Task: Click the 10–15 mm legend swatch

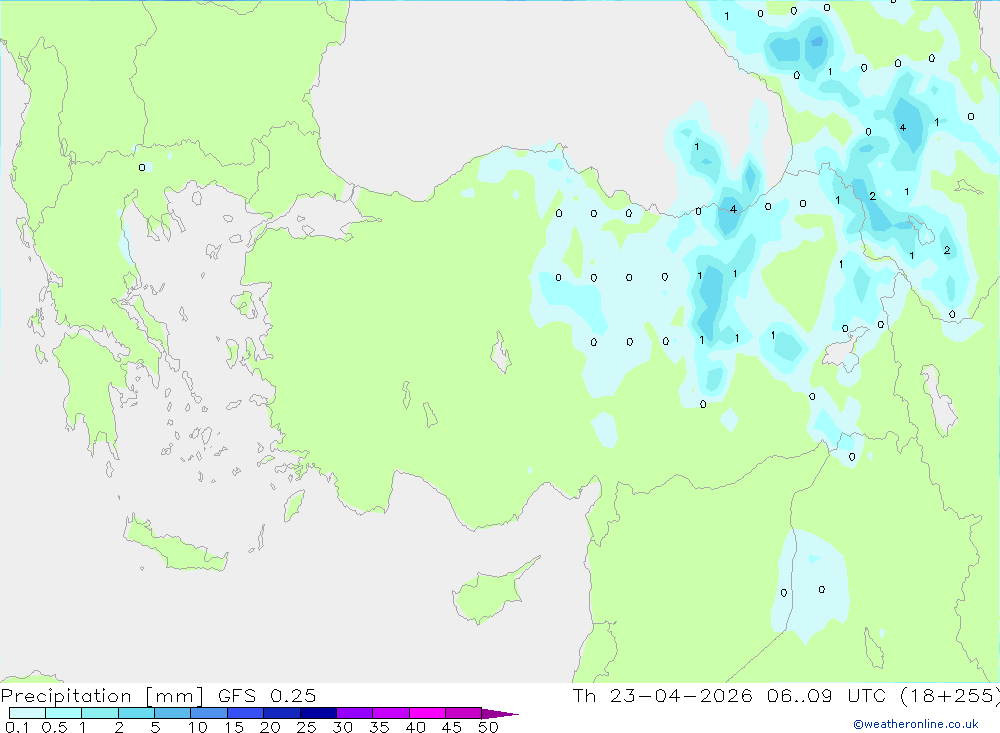Action: tap(209, 713)
